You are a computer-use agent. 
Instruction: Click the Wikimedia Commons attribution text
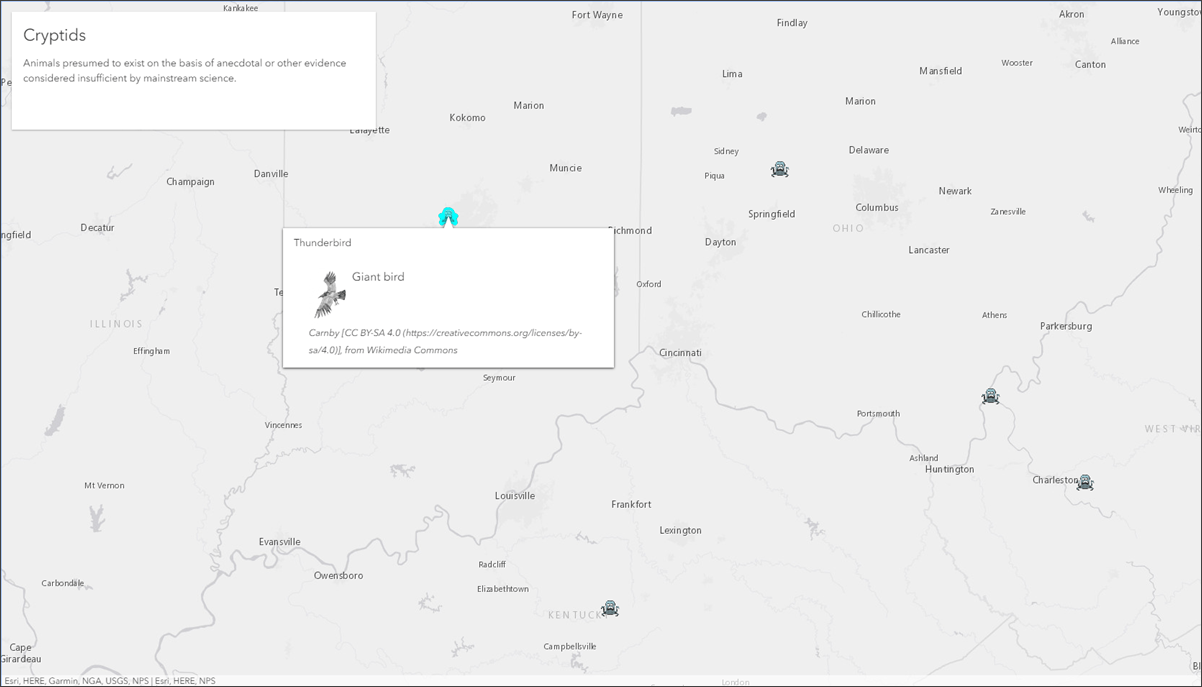[x=446, y=341]
